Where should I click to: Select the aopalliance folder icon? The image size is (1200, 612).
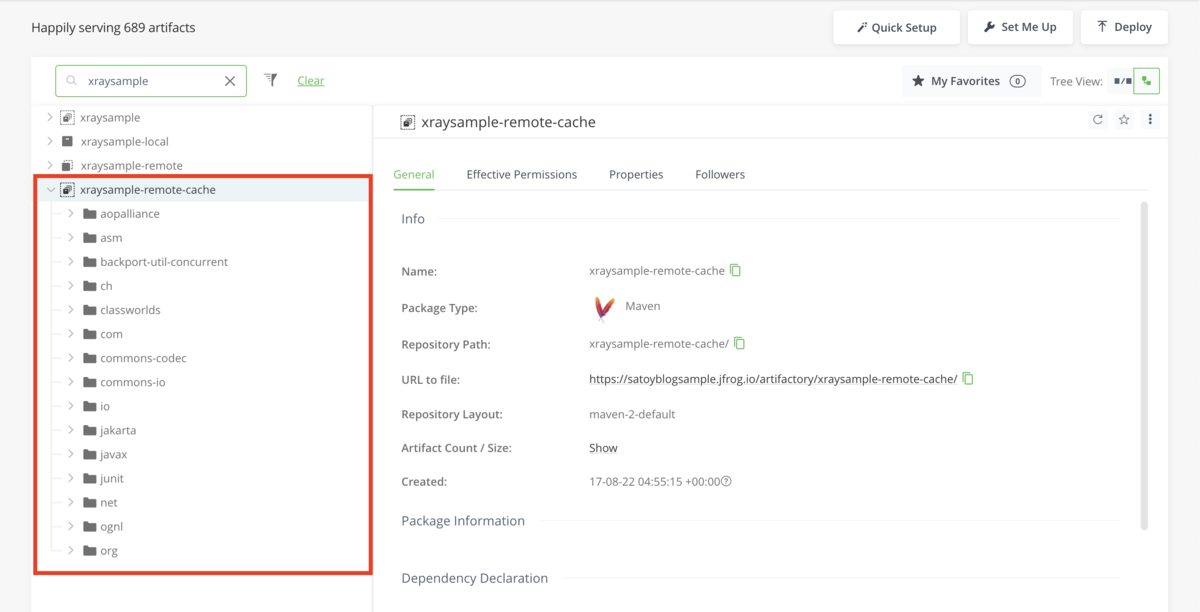[x=90, y=214]
